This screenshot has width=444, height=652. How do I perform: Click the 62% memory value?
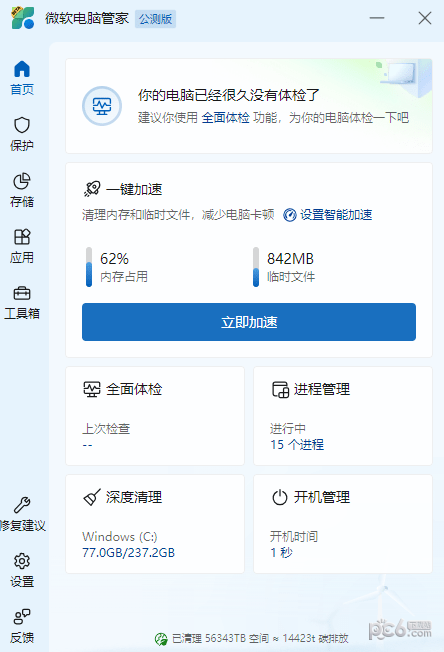click(x=114, y=259)
